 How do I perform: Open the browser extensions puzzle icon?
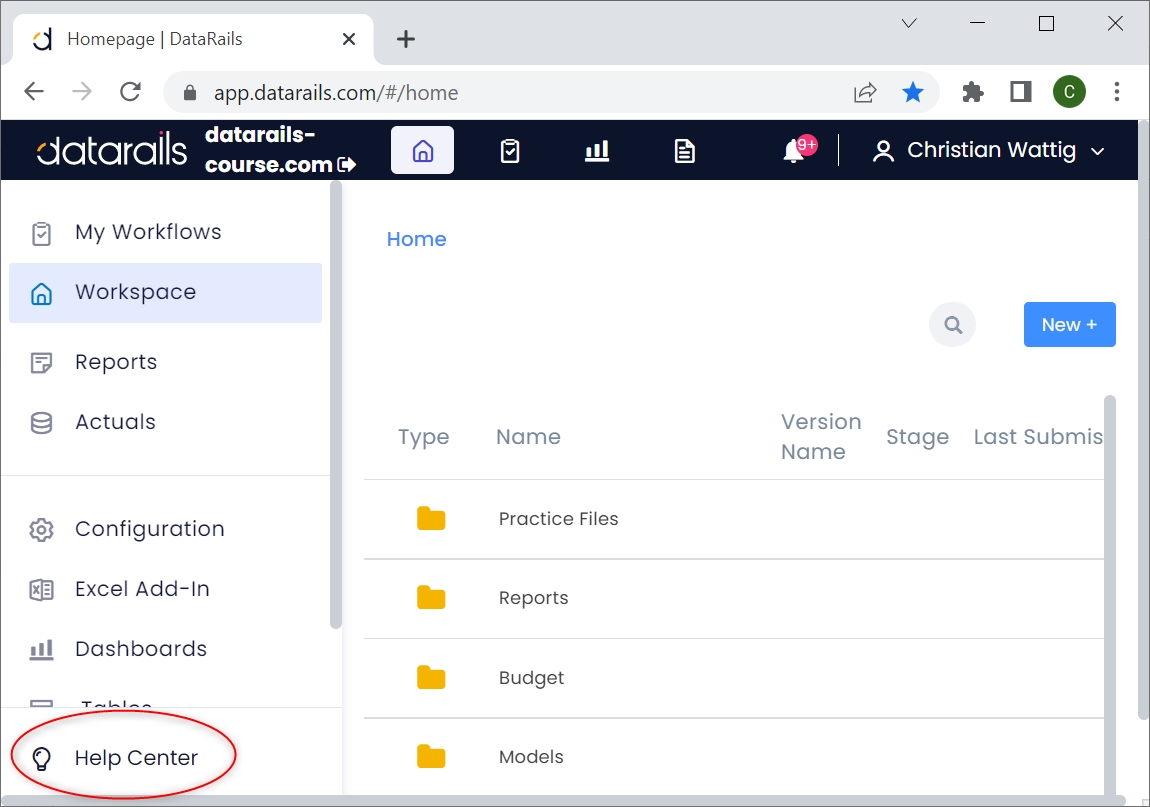pyautogui.click(x=972, y=93)
